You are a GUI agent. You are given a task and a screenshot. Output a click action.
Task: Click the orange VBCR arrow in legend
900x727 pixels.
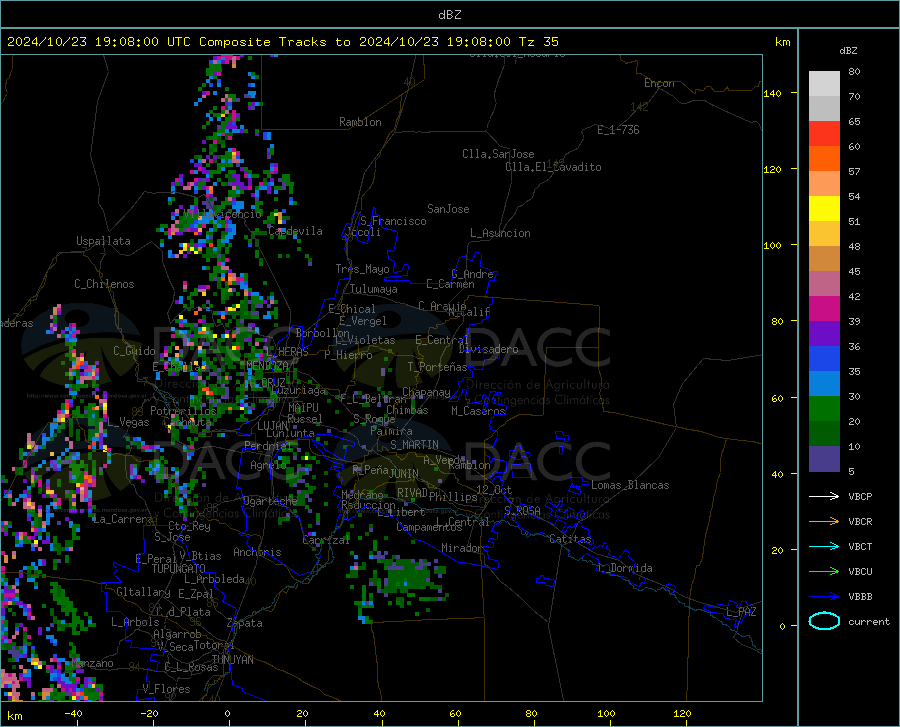[824, 522]
